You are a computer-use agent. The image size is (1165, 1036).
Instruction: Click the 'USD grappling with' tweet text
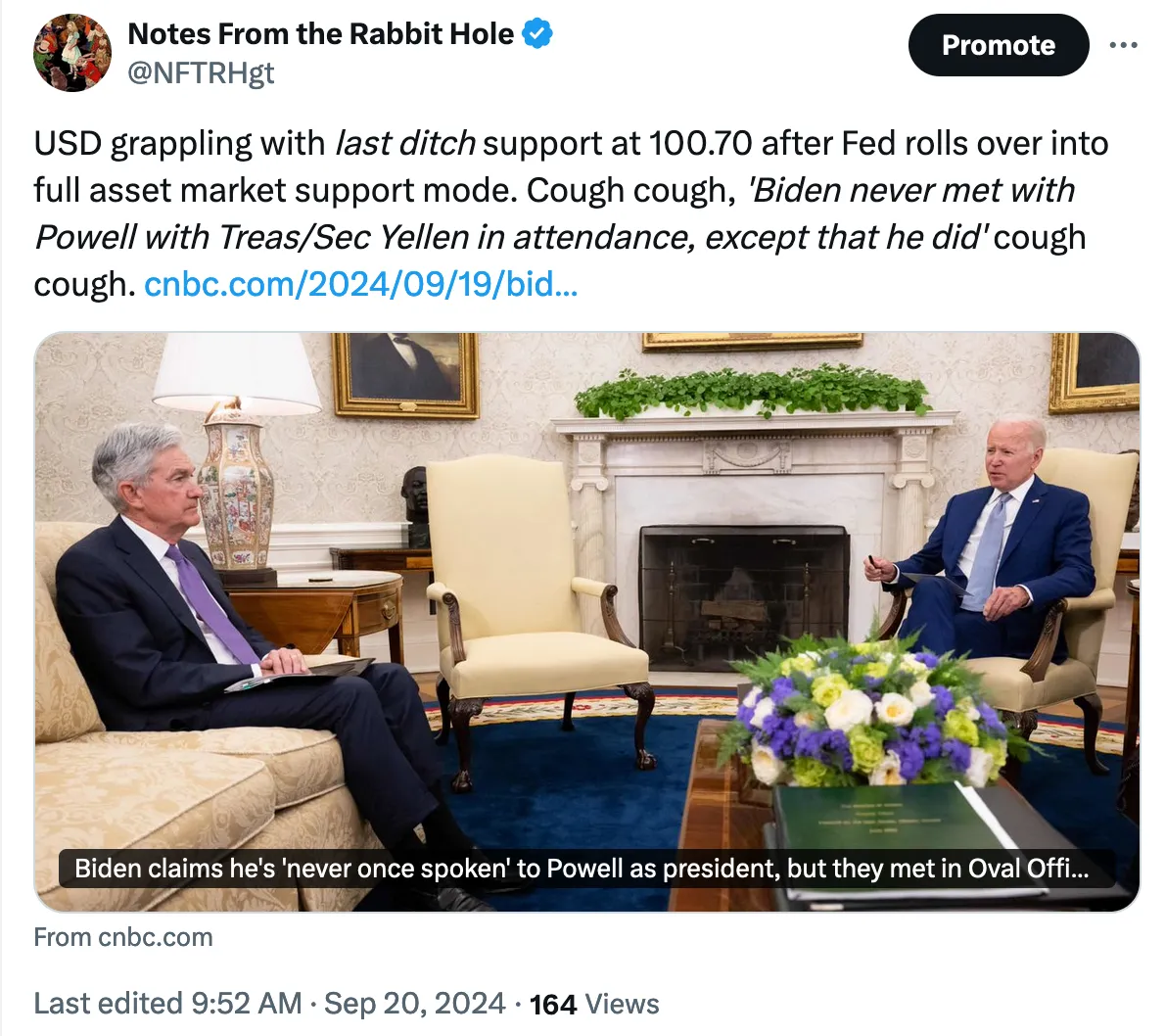(x=179, y=143)
